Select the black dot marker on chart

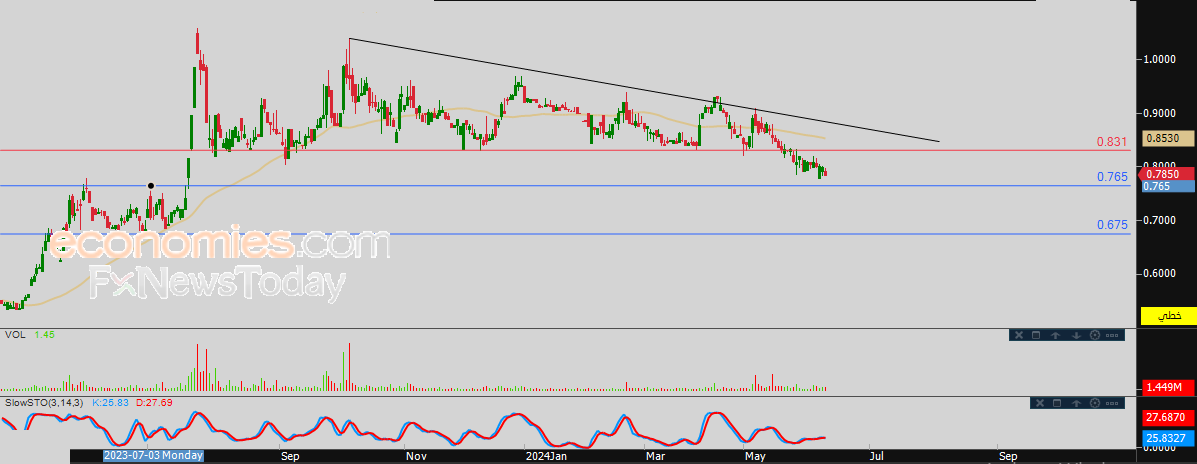[x=151, y=185]
